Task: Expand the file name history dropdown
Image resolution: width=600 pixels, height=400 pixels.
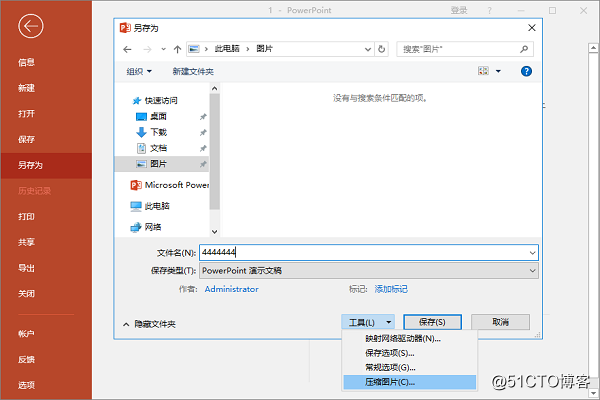Action: (x=532, y=253)
